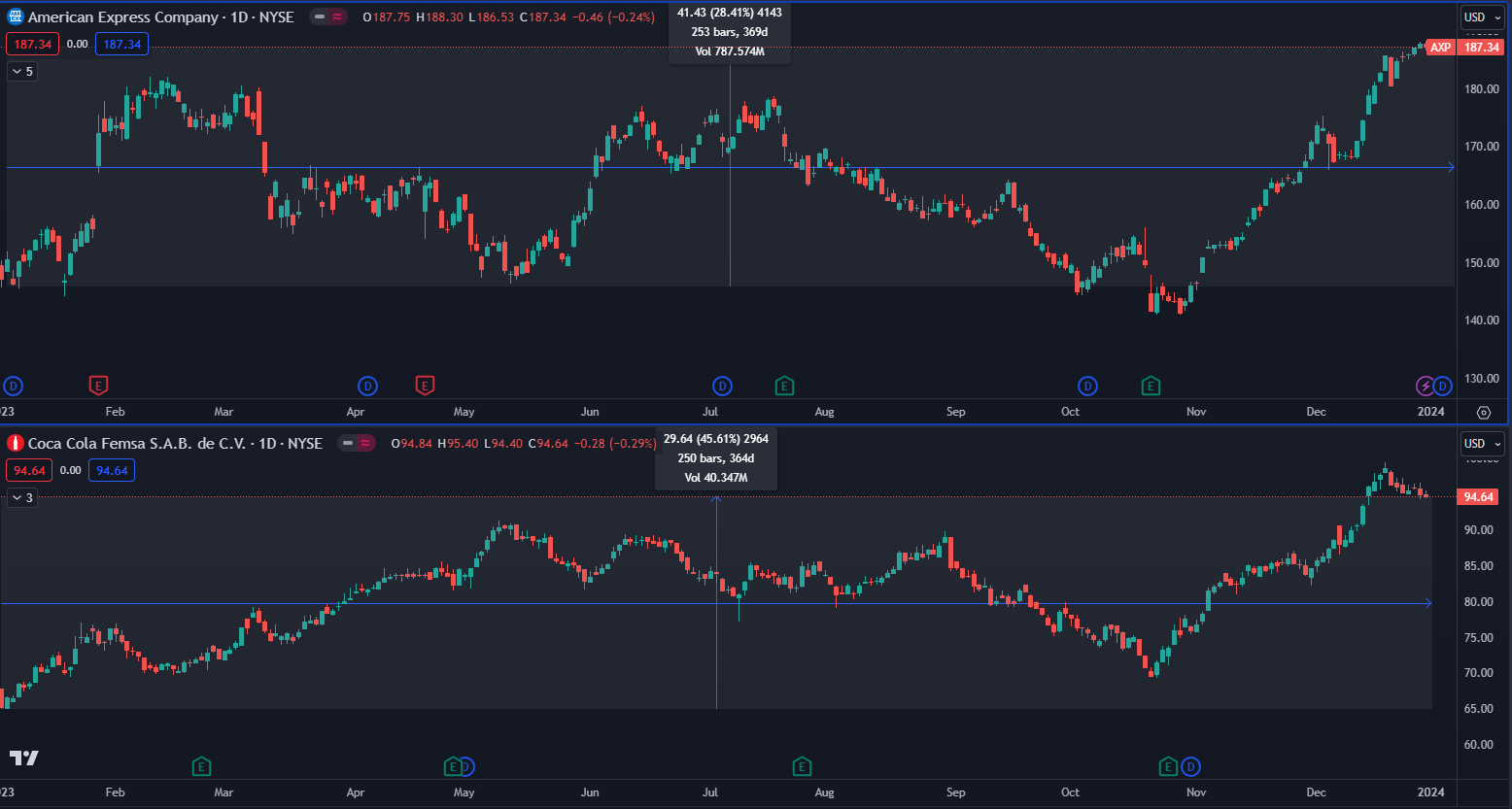Toggle the wavy-line indicator on American Express
1512x809 pixels.
[x=337, y=17]
